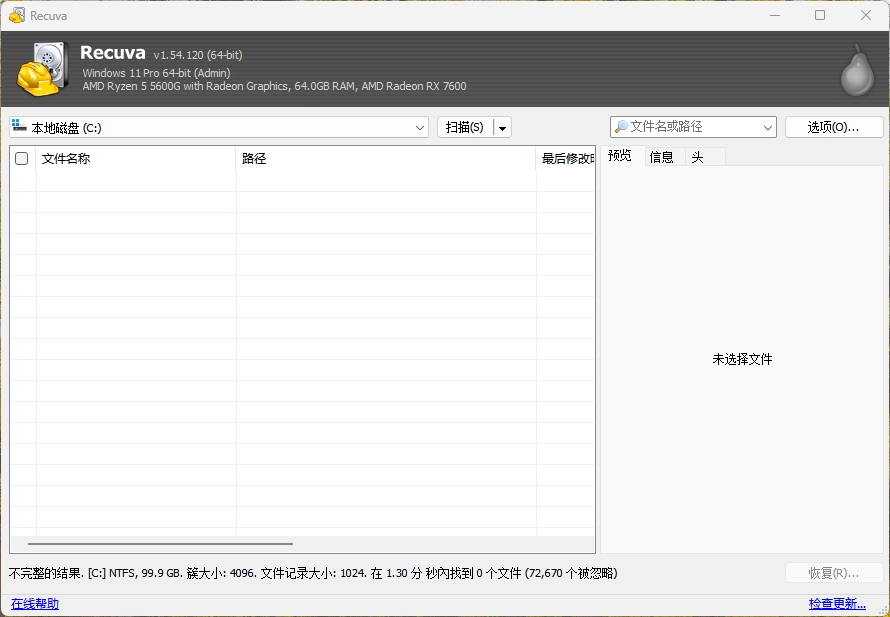Minimize the Recuva window
890x617 pixels.
click(774, 15)
